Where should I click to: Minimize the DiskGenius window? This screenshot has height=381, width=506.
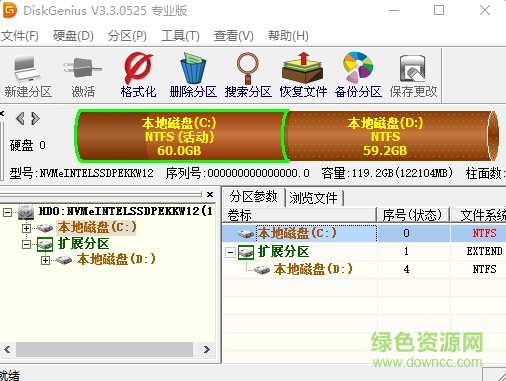[x=394, y=10]
